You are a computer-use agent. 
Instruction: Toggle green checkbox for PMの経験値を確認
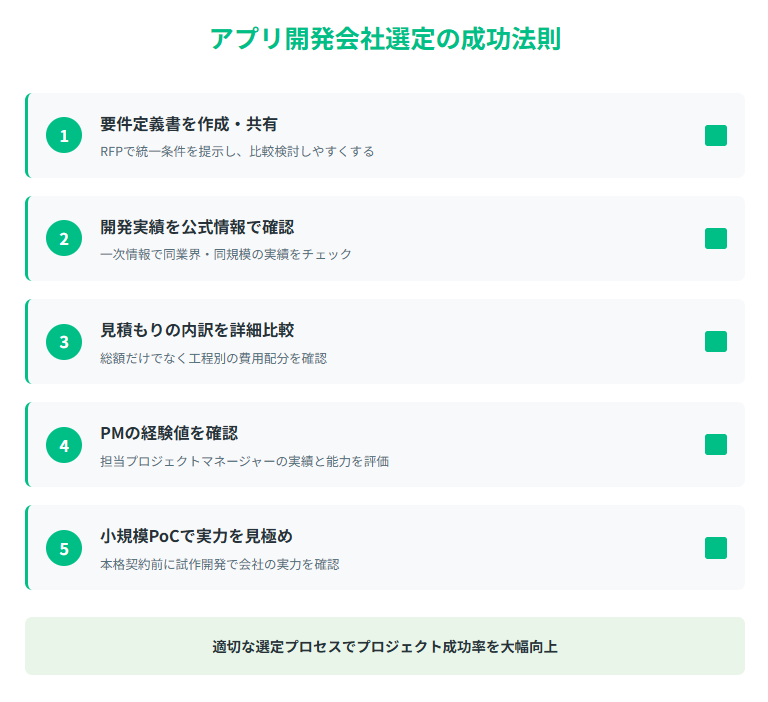coord(716,445)
